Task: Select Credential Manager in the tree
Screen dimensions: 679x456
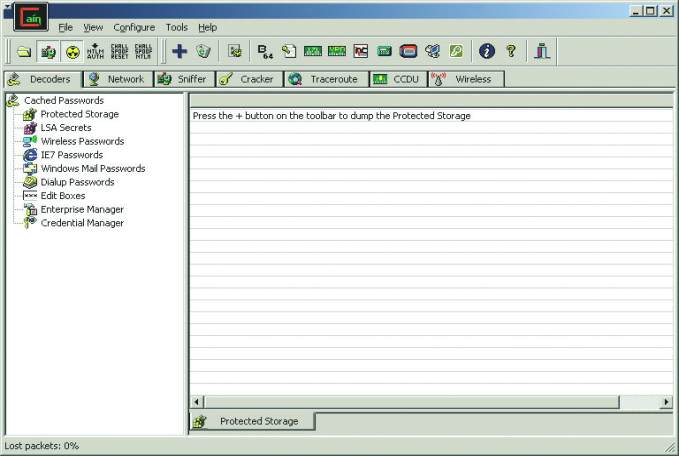Action: (x=82, y=223)
